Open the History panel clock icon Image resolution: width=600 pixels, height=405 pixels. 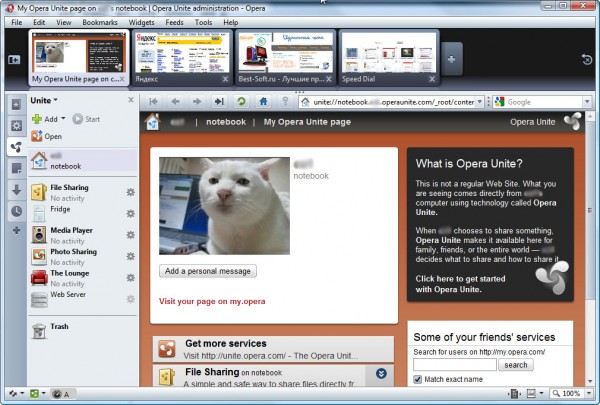(x=16, y=211)
